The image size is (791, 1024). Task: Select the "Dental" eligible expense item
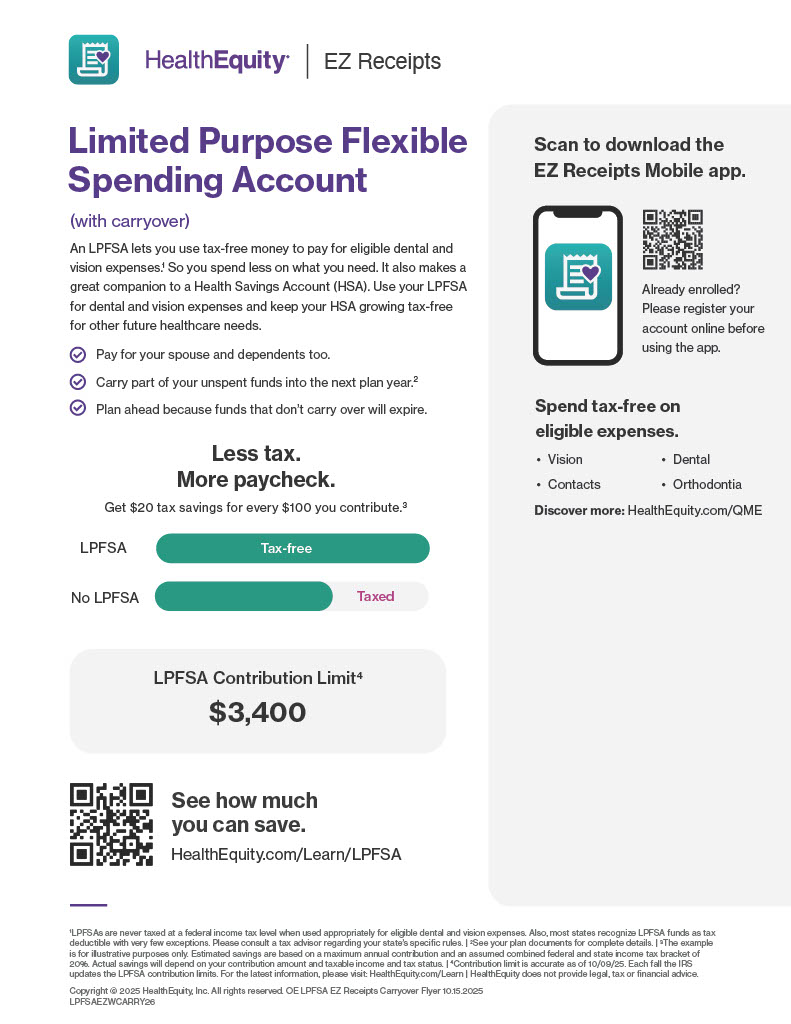691,460
